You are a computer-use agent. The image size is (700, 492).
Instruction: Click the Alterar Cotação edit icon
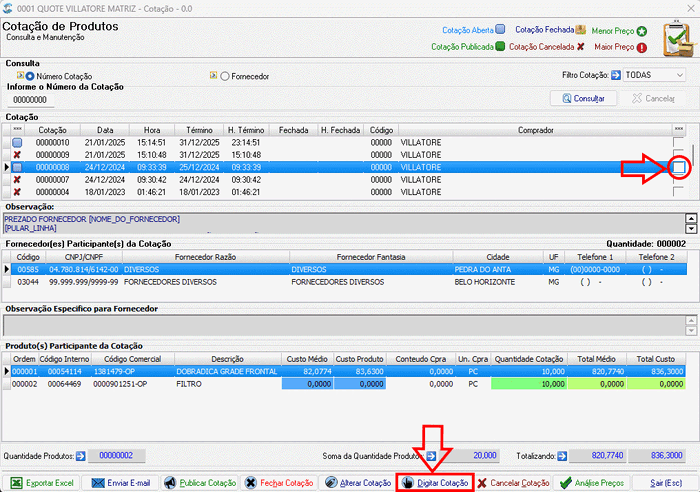point(331,483)
